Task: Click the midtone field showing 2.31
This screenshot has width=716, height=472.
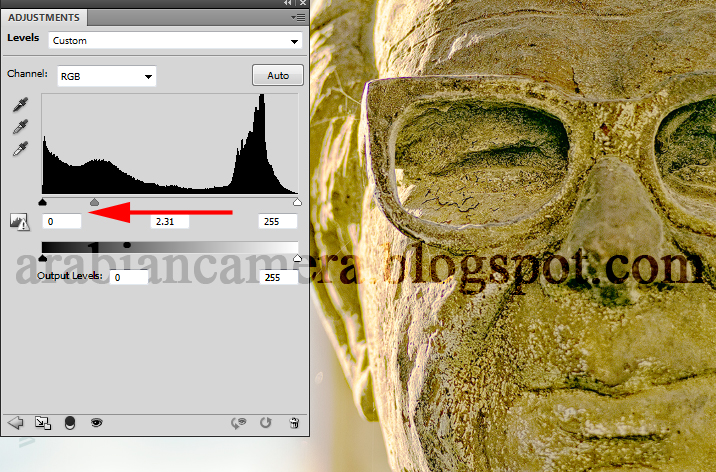Action: point(170,221)
